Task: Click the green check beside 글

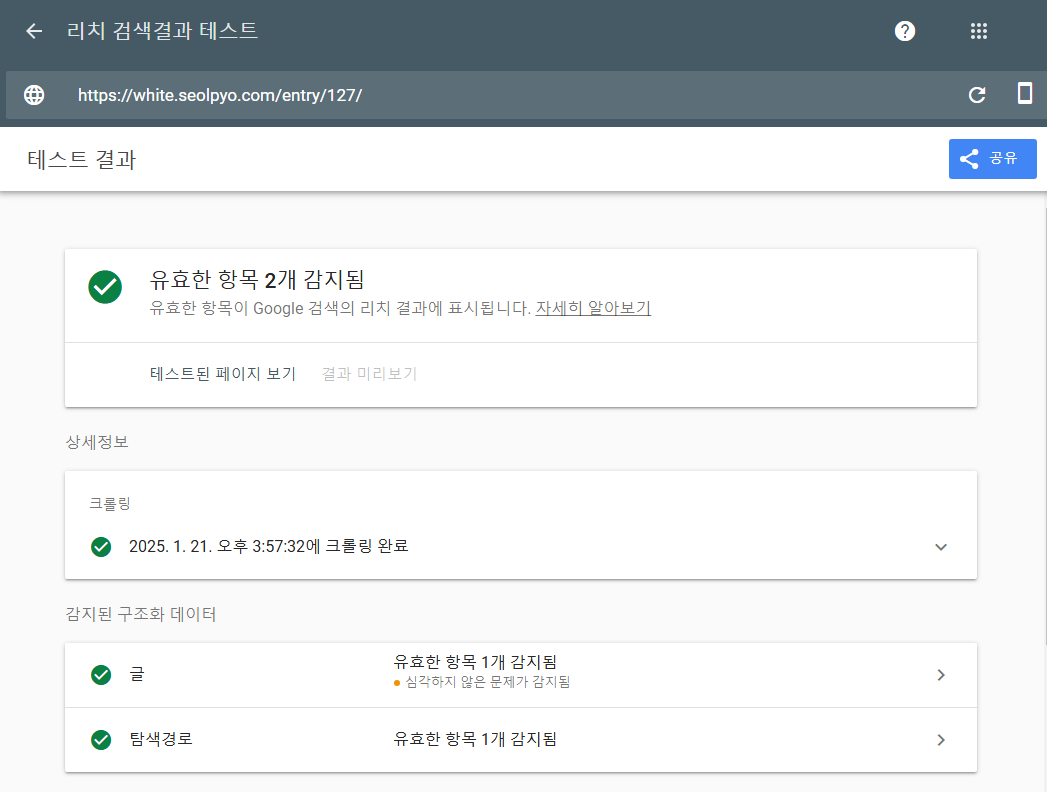Action: 101,674
